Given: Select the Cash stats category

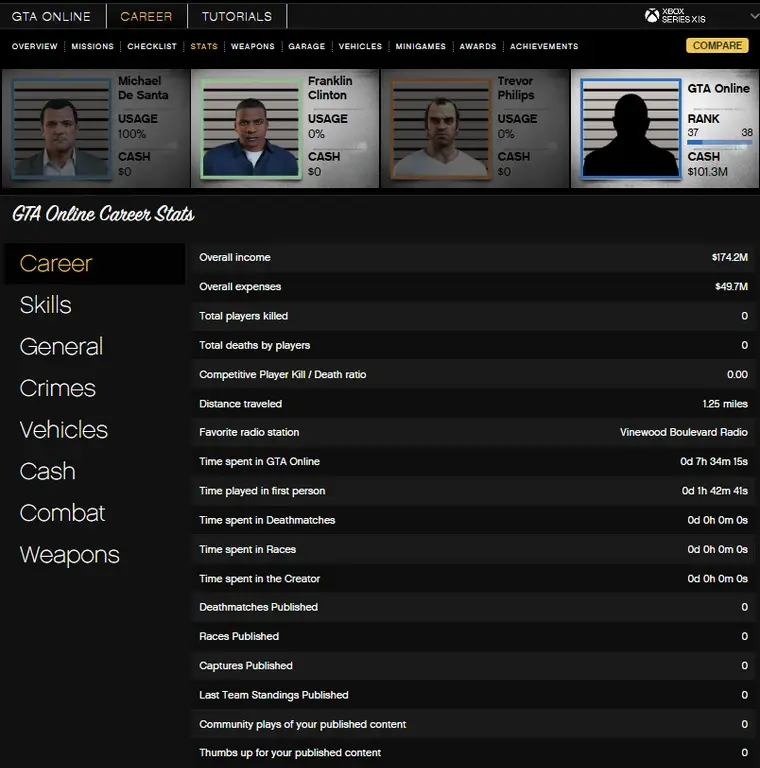Looking at the screenshot, I should pyautogui.click(x=48, y=471).
